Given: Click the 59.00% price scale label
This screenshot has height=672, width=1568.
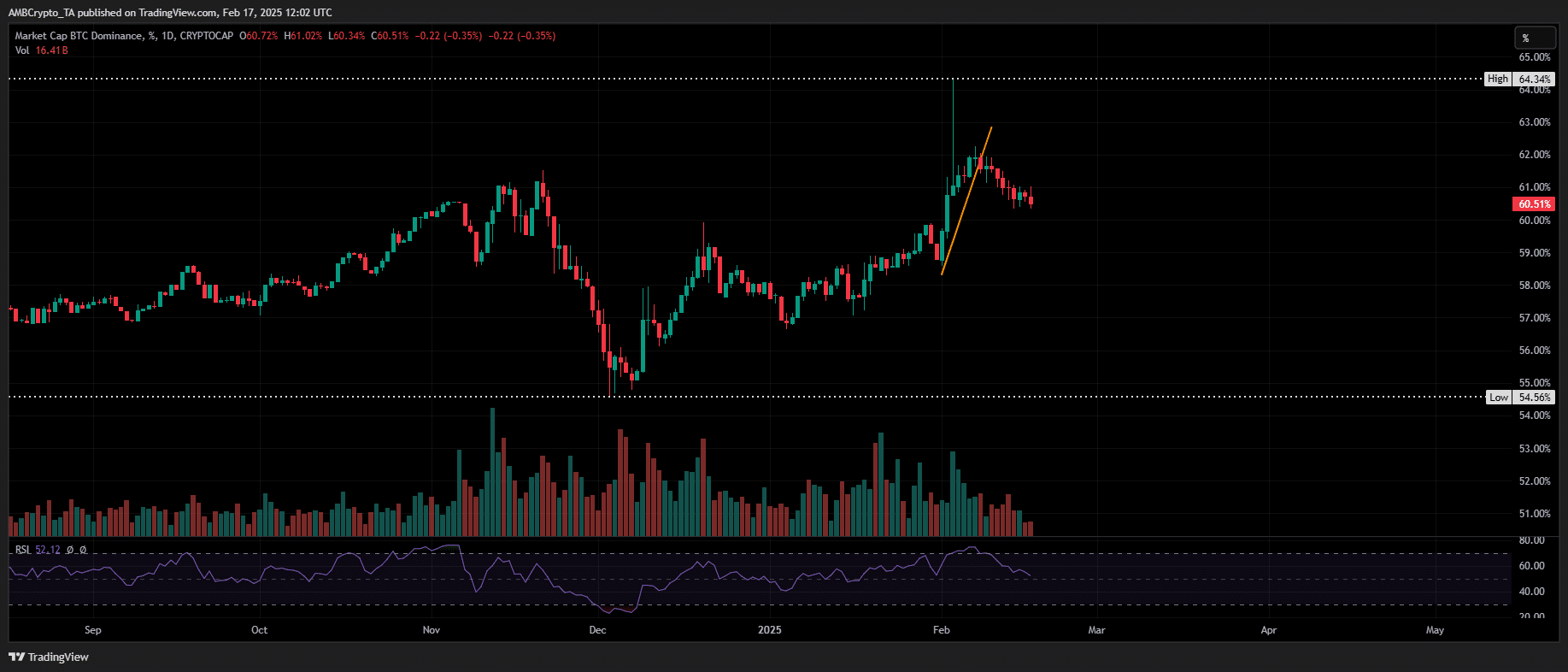Looking at the screenshot, I should click(x=1535, y=253).
